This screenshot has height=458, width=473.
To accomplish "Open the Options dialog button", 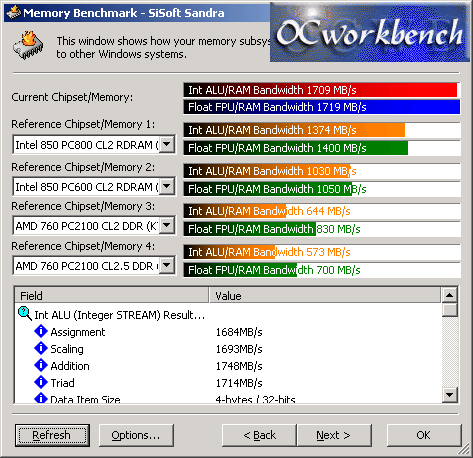I will tap(136, 435).
